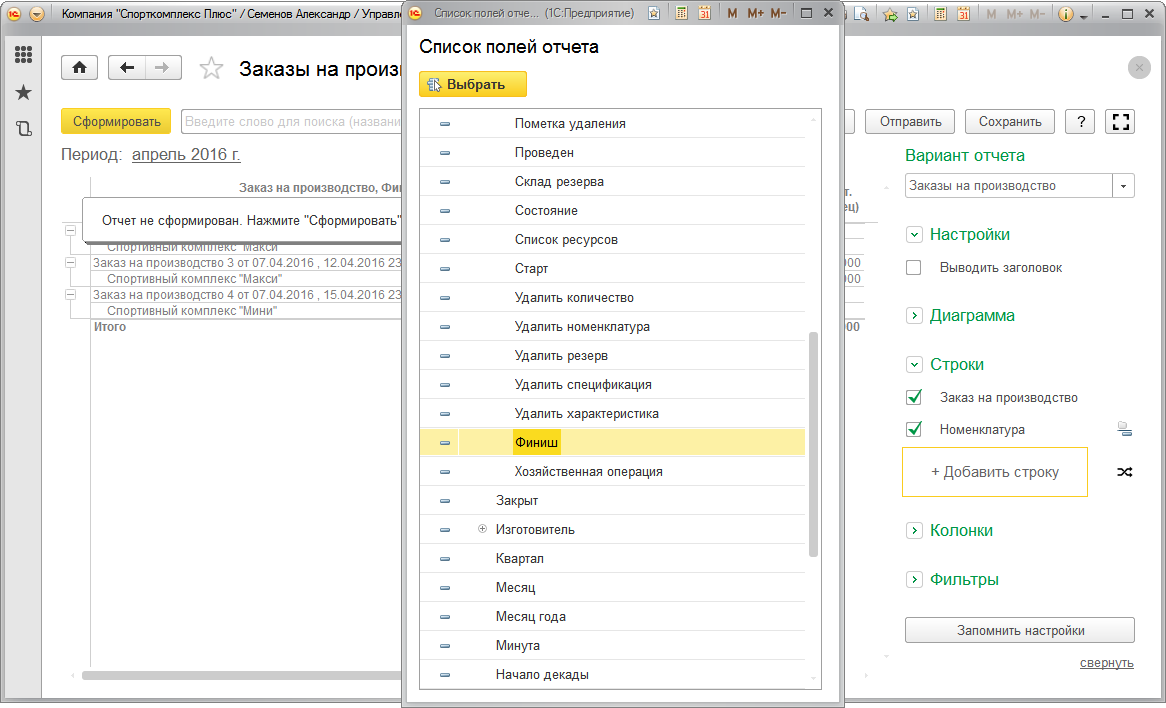
Task: Open Favorites via sidebar star icon
Action: click(x=23, y=92)
